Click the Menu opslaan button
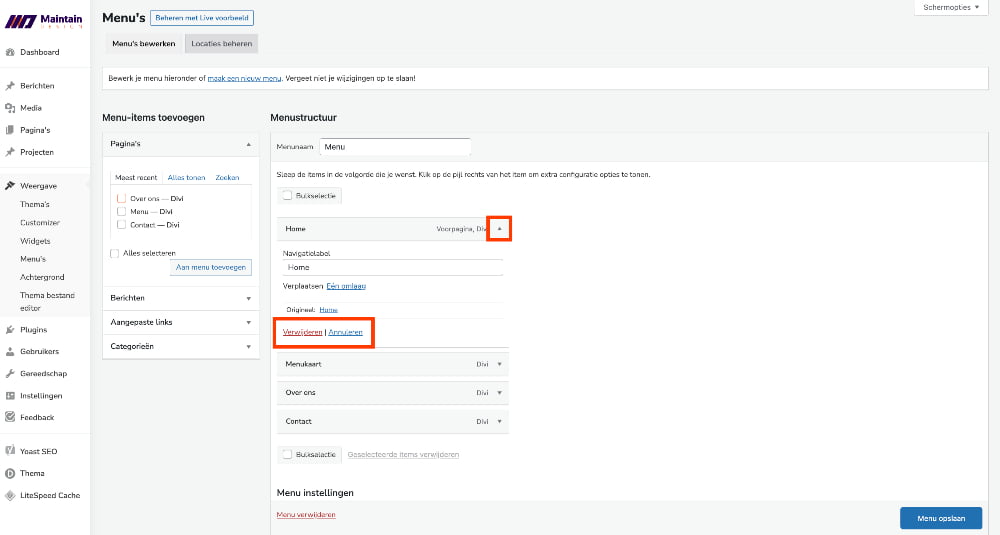 941,518
